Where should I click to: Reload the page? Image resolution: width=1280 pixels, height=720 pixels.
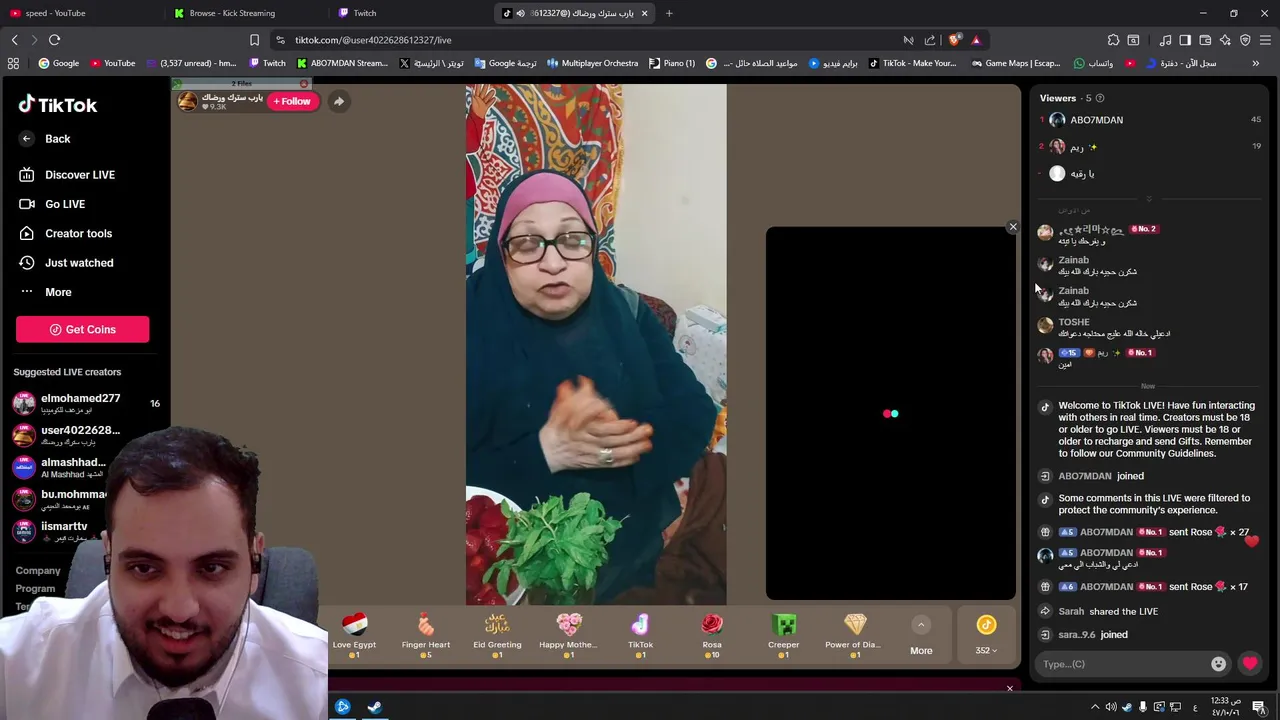coord(54,40)
